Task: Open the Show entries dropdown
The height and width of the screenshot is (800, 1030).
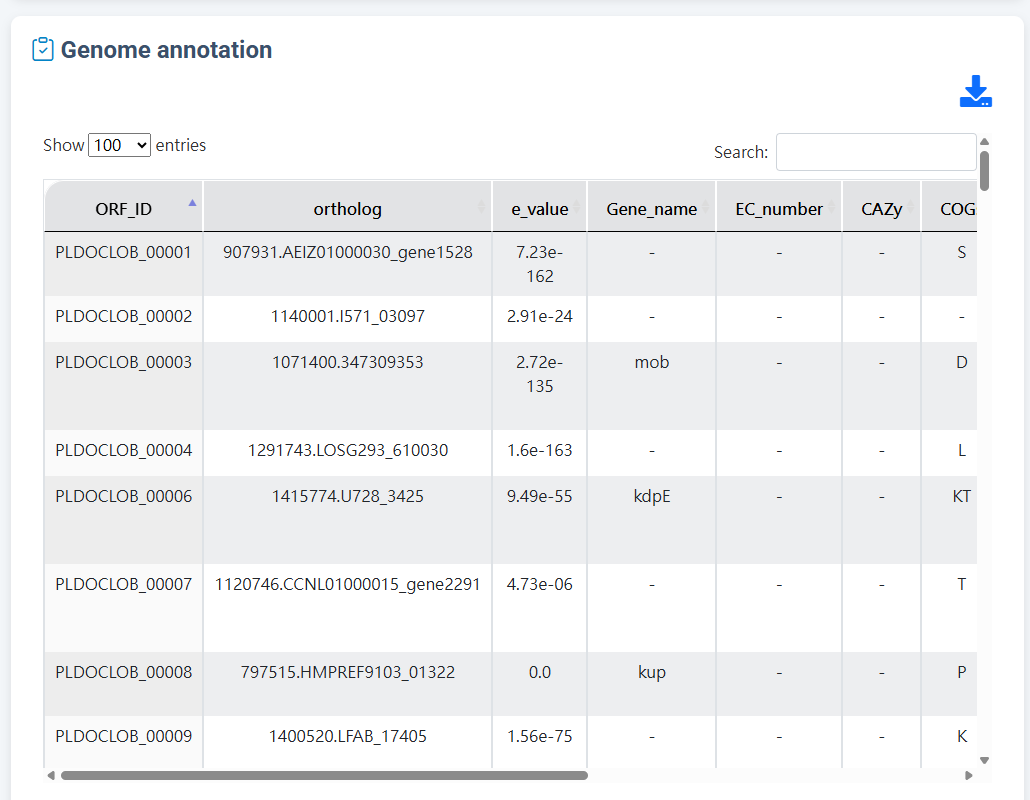Action: [119, 145]
